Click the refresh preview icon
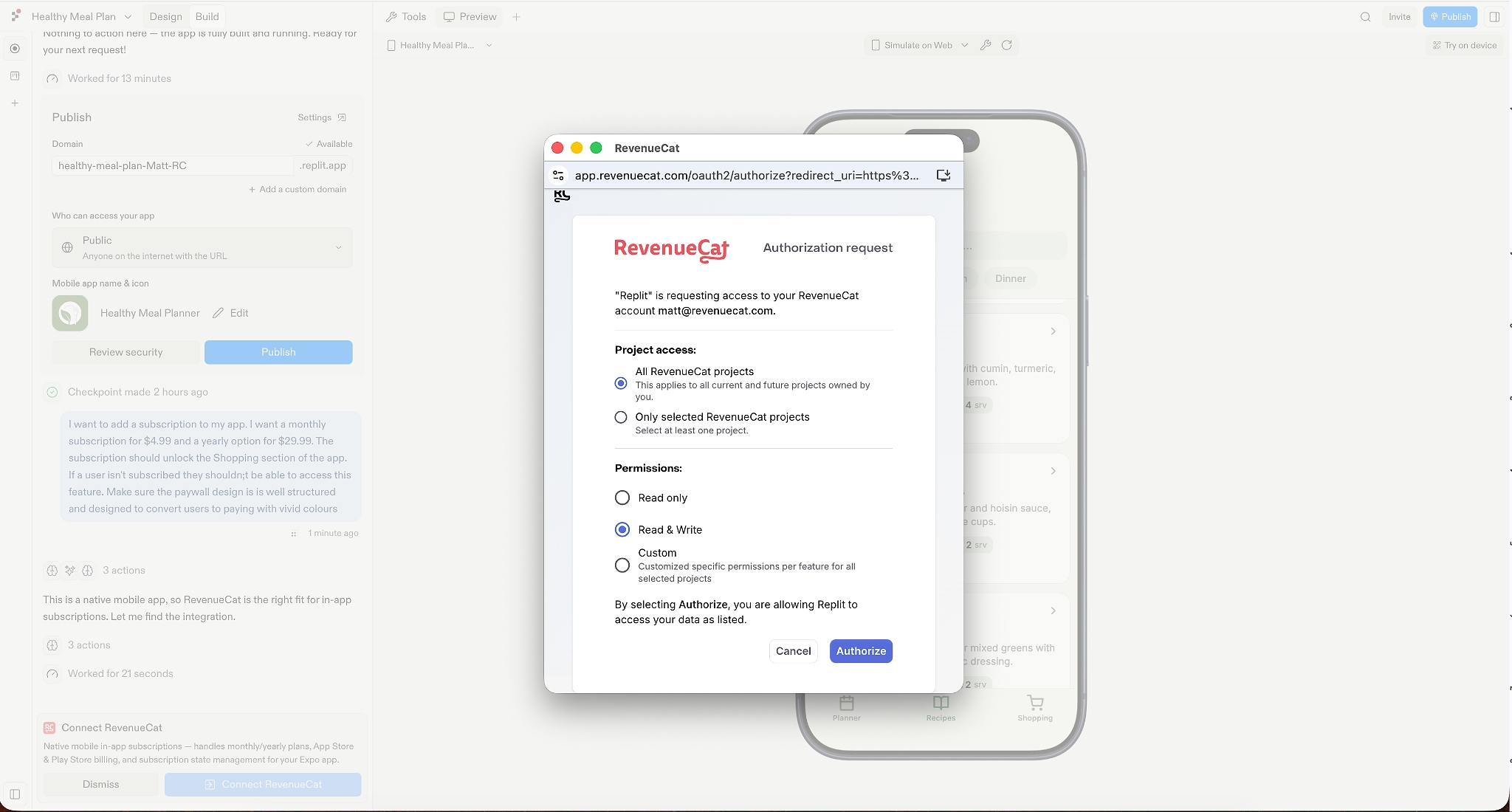This screenshot has width=1512, height=812. (1006, 45)
